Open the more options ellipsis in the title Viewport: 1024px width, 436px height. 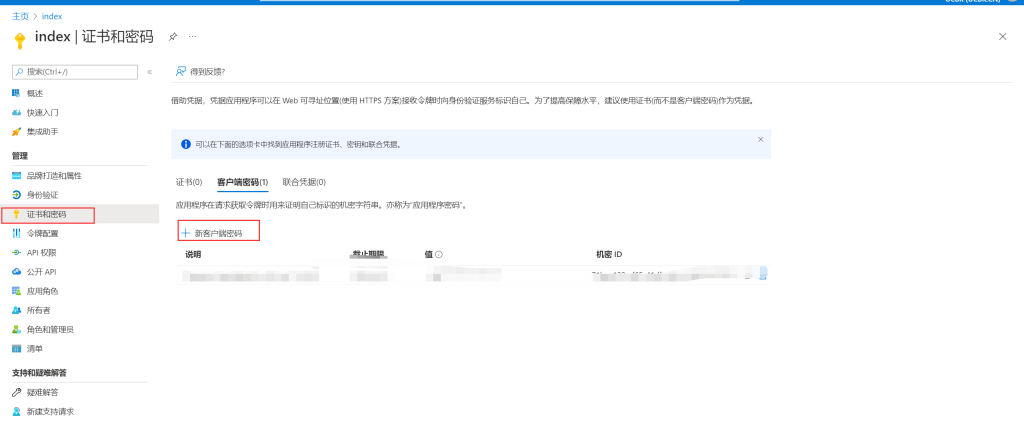pyautogui.click(x=192, y=37)
